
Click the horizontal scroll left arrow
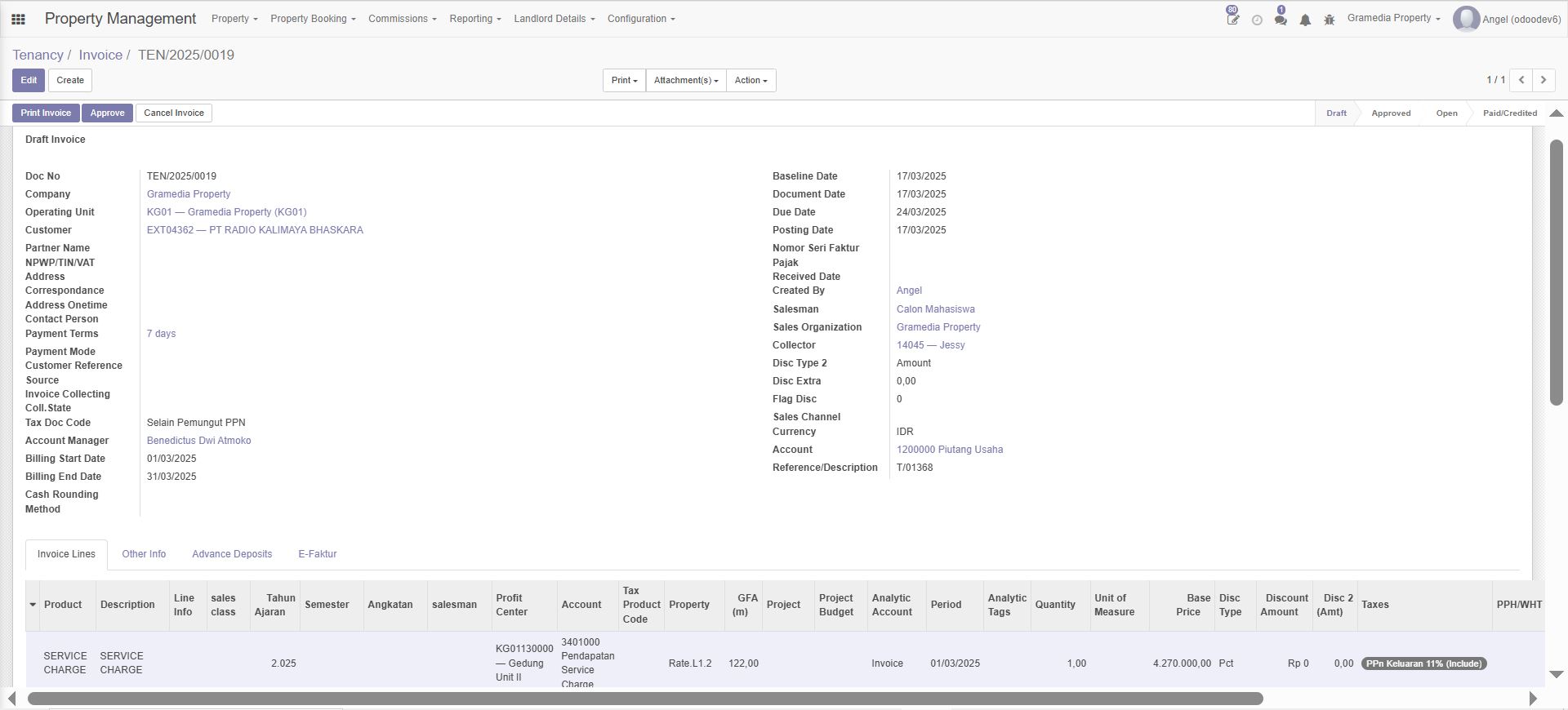click(x=11, y=699)
